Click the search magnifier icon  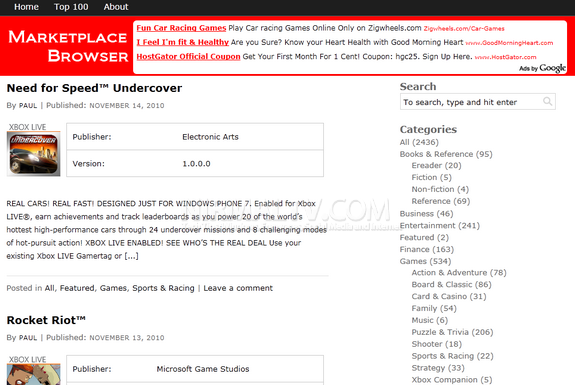(547, 101)
